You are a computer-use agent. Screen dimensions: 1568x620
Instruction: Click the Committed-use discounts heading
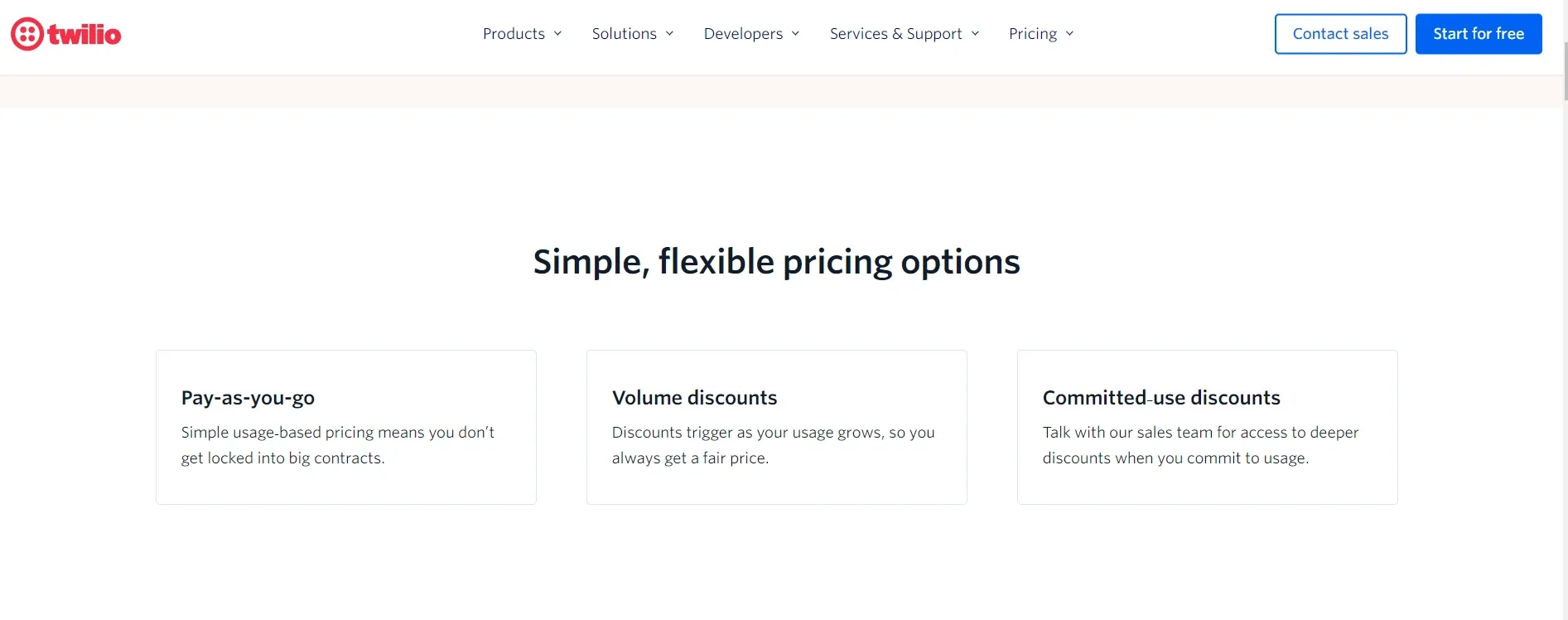pyautogui.click(x=1161, y=398)
